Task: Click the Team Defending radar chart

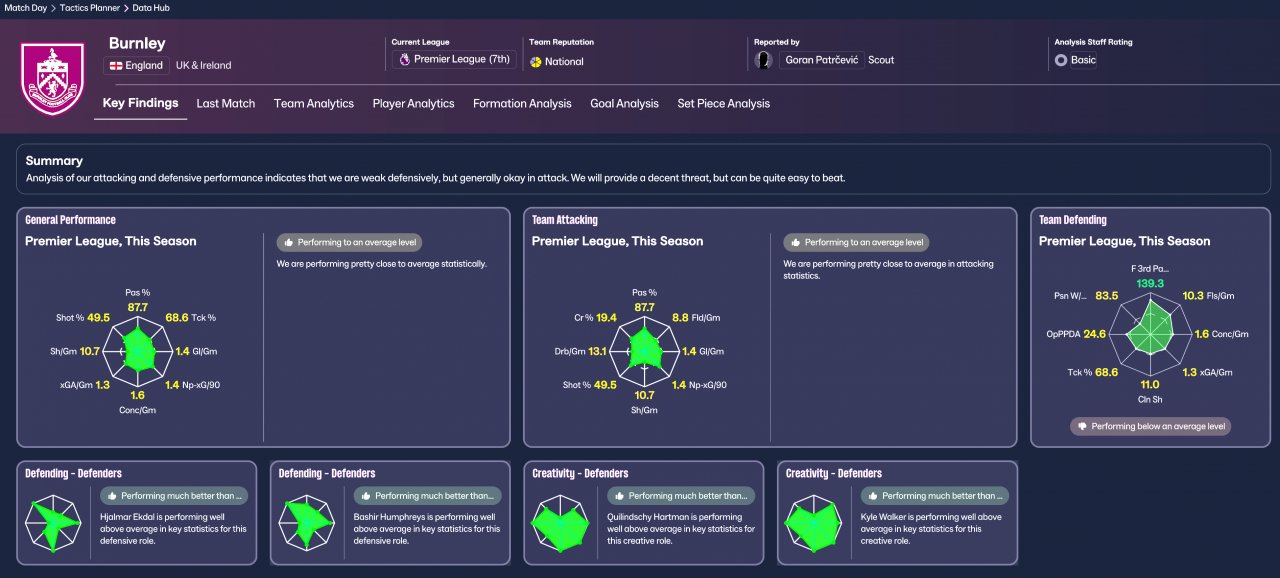Action: point(1150,333)
